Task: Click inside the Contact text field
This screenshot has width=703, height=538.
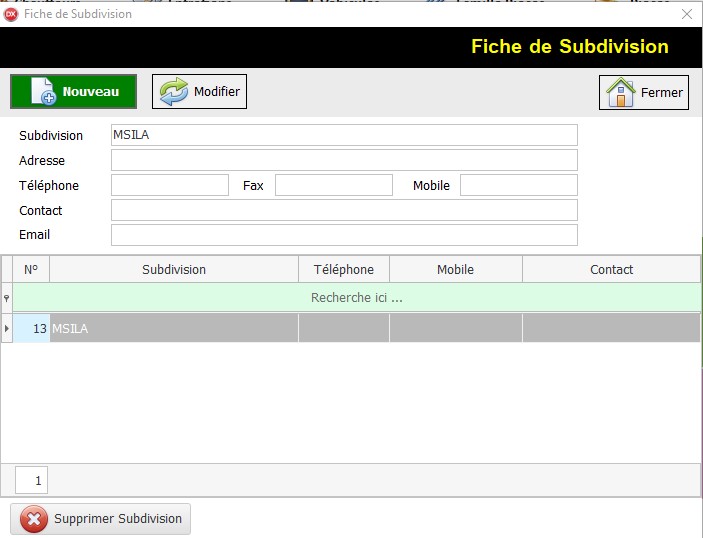Action: tap(344, 210)
